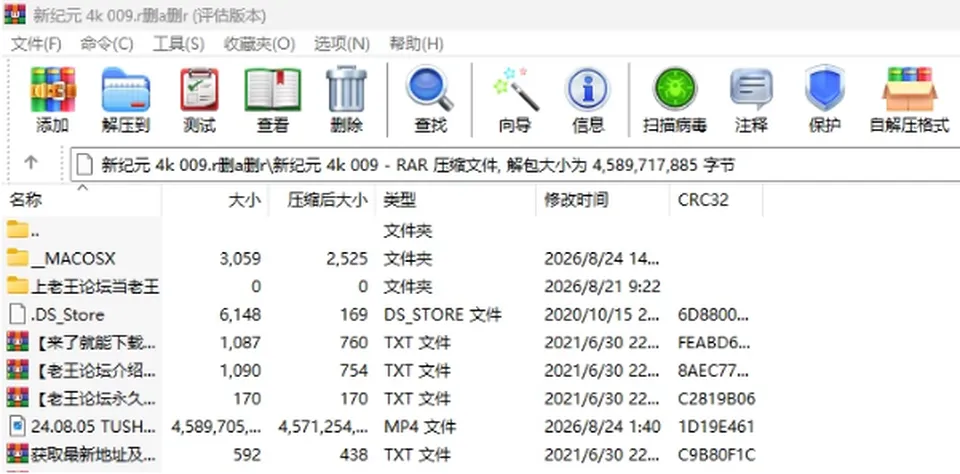Open the 收藏夹(O) menu
Image resolution: width=960 pixels, height=474 pixels.
pyautogui.click(x=259, y=44)
